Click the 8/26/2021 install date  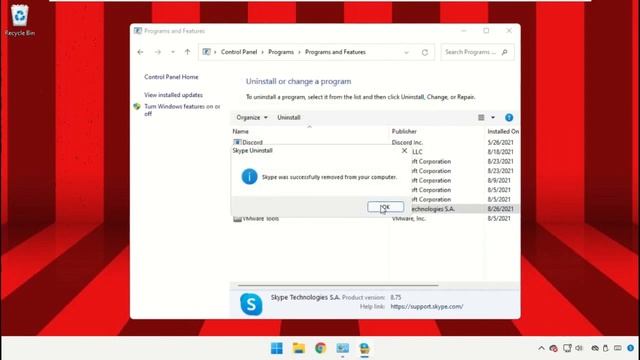point(500,209)
